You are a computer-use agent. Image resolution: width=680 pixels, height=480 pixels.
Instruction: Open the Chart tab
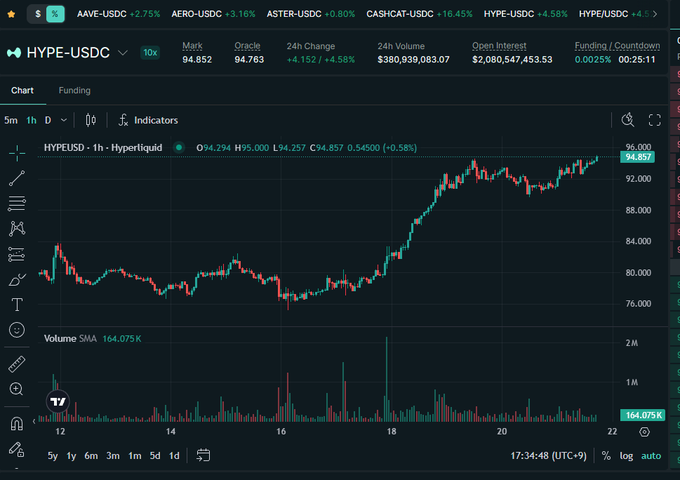pyautogui.click(x=22, y=90)
